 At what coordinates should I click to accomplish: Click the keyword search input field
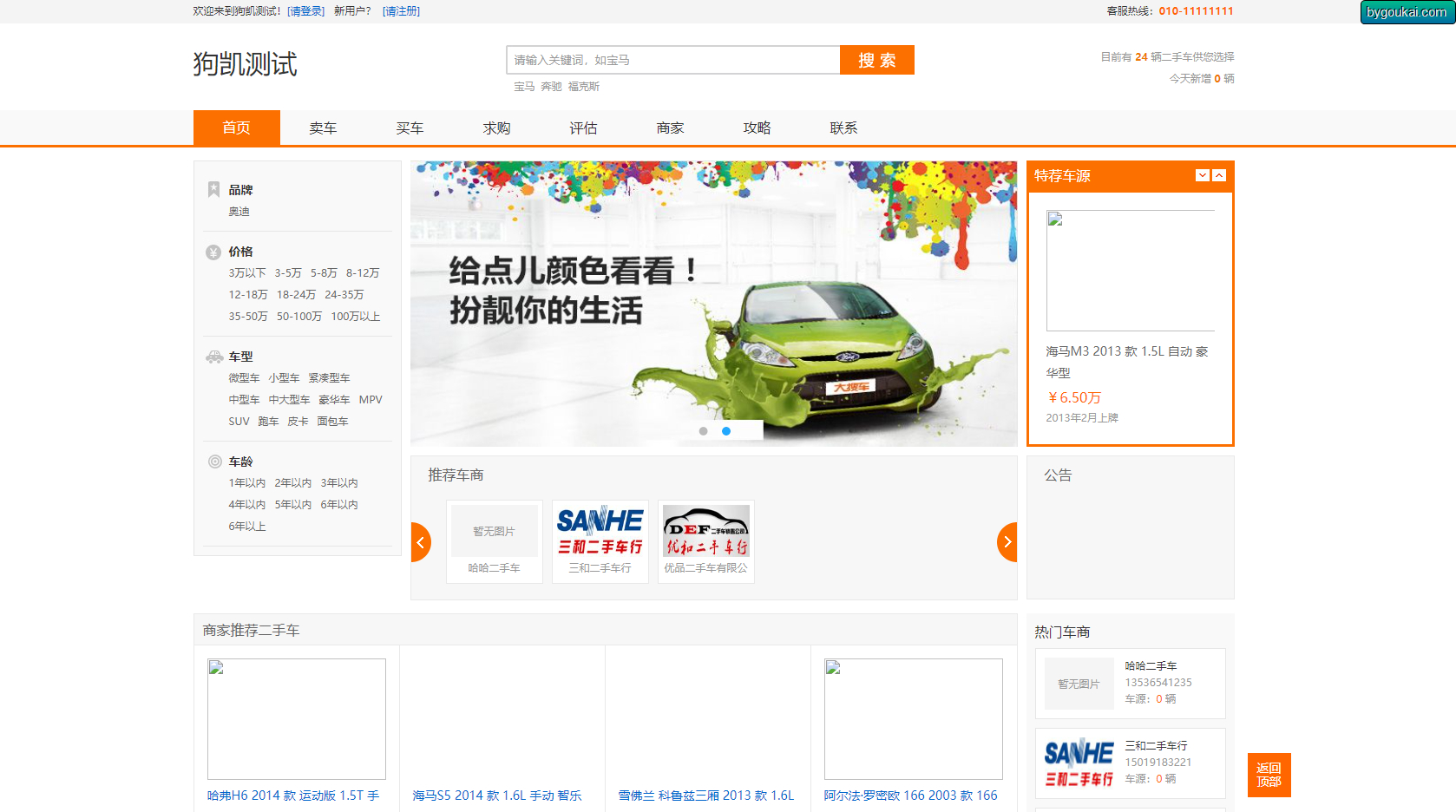[672, 60]
